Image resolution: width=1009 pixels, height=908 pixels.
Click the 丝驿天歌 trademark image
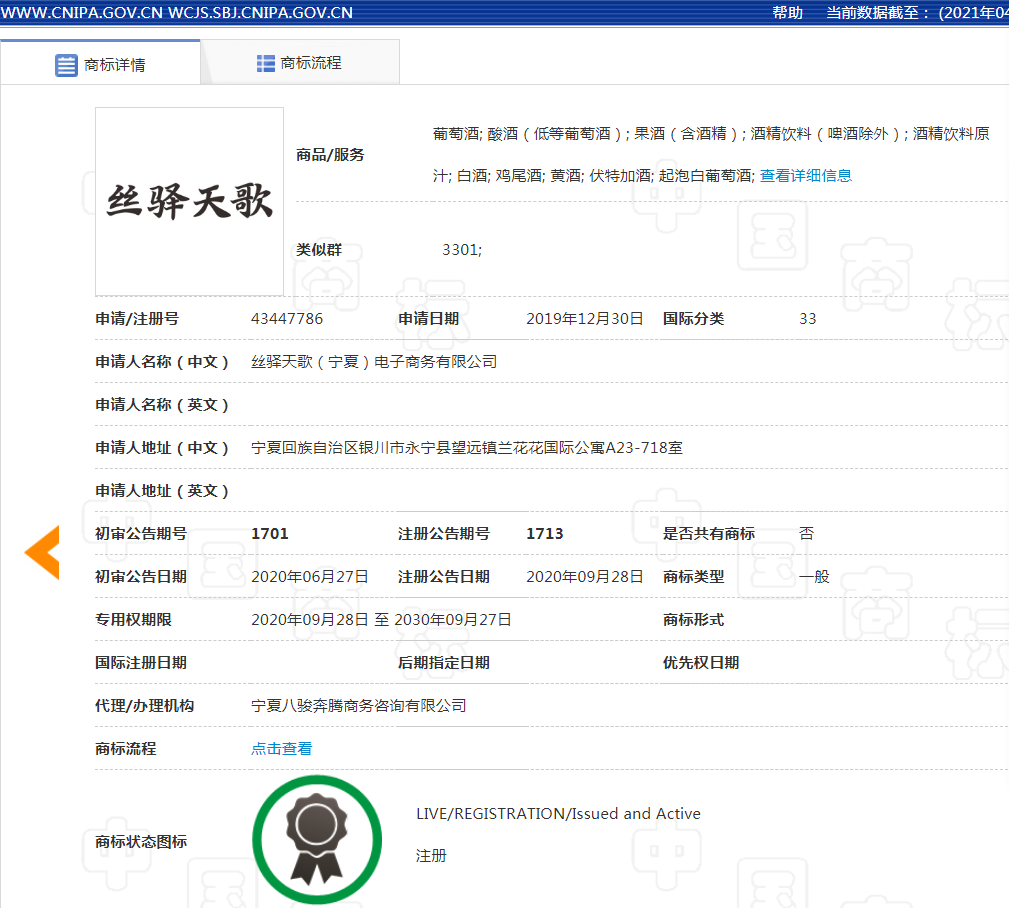tap(189, 201)
